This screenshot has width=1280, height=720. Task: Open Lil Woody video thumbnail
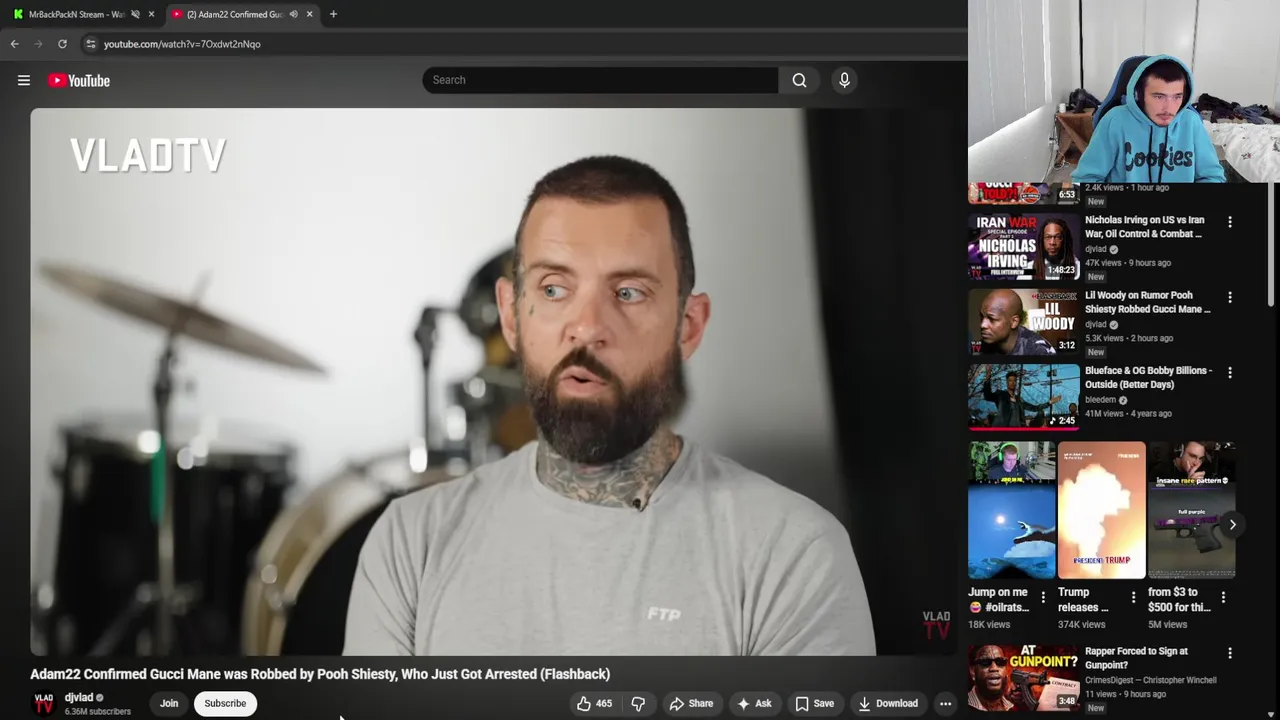(1023, 322)
